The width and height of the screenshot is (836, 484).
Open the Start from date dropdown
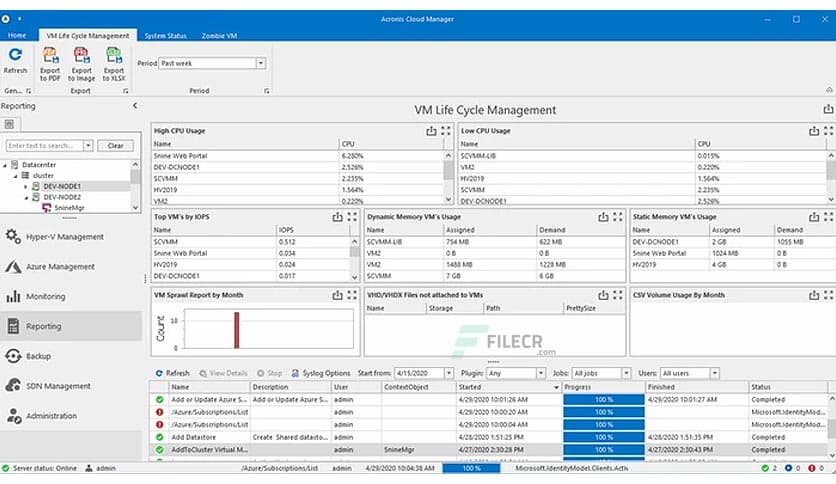(x=449, y=373)
